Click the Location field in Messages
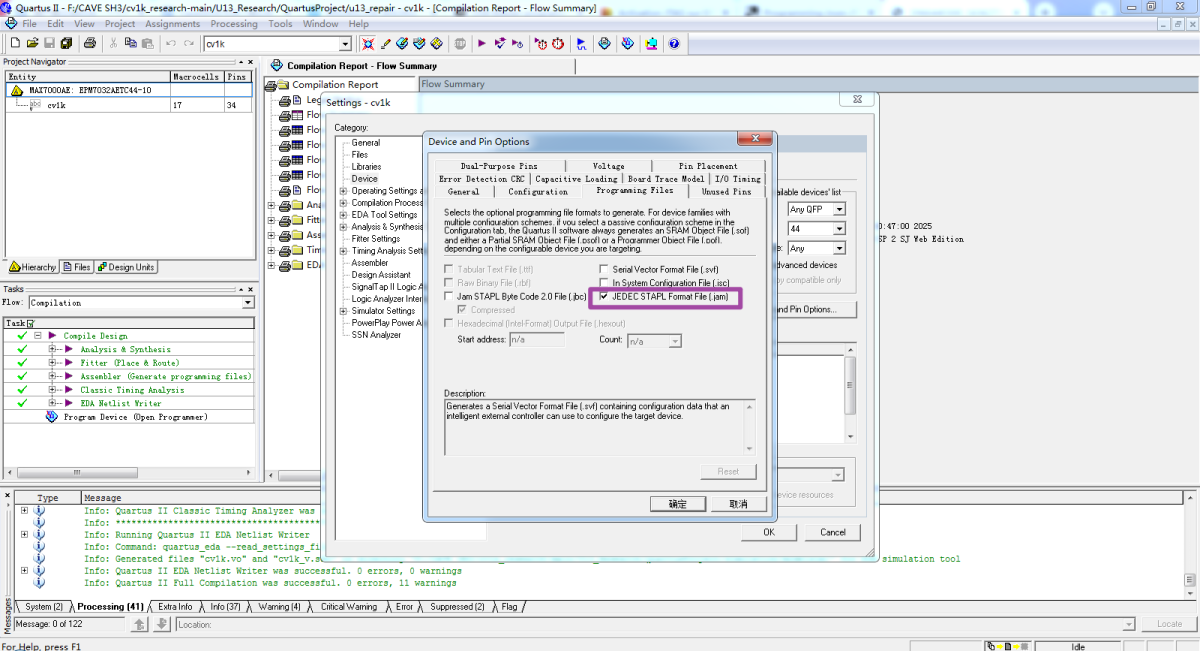This screenshot has width=1200, height=651. [x=656, y=624]
